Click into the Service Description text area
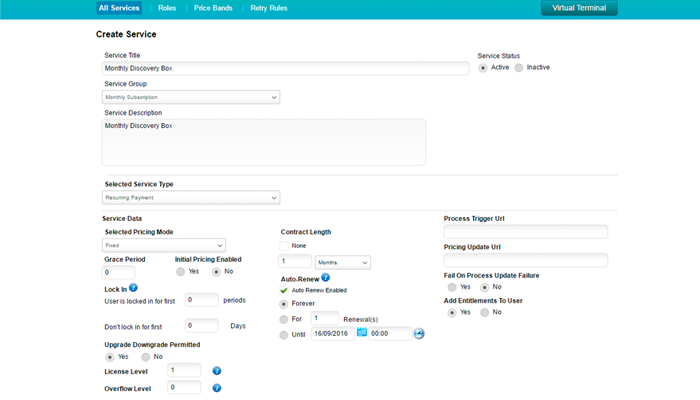The image size is (700, 400). [264, 142]
